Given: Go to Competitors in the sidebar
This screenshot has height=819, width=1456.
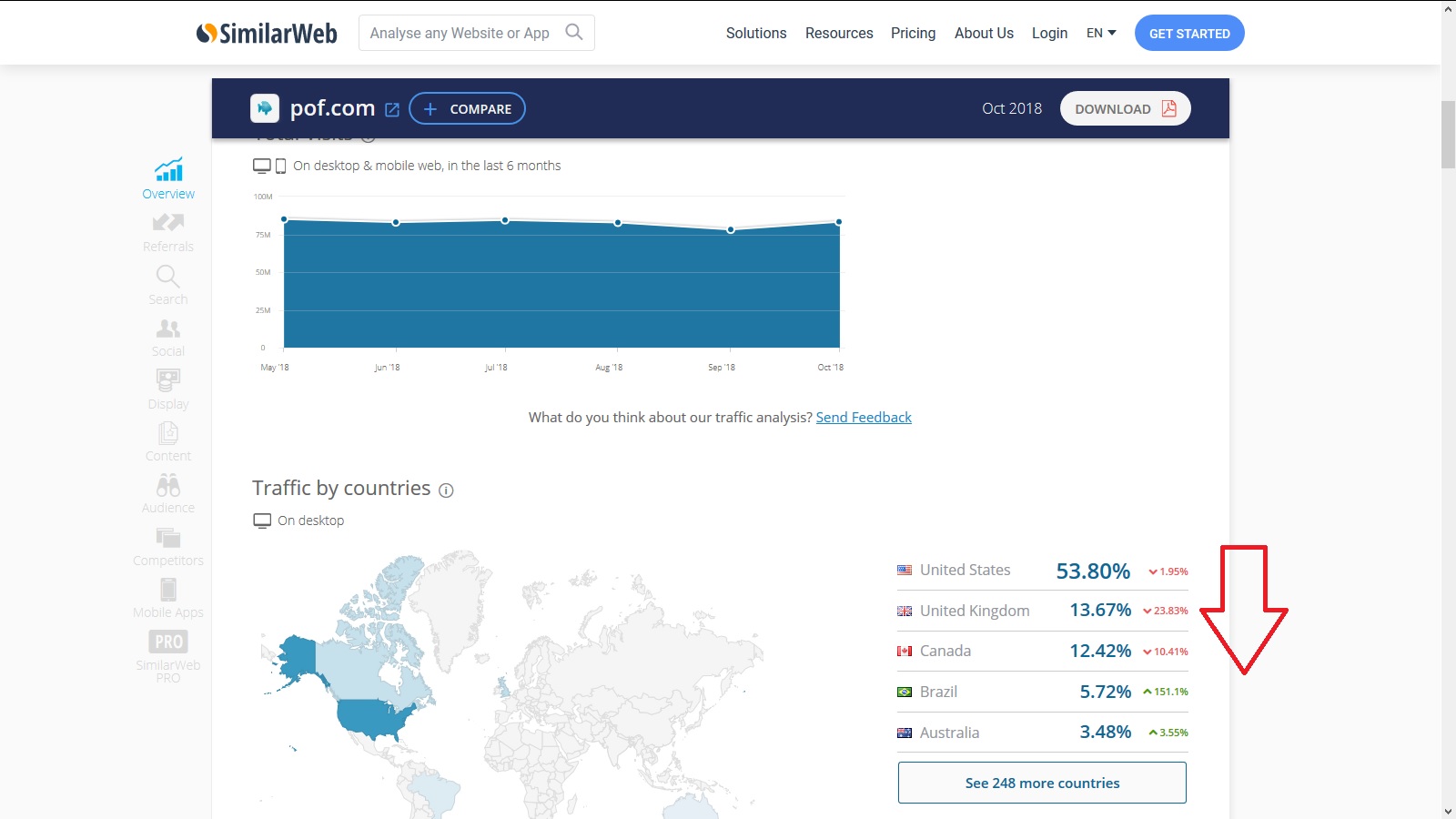Looking at the screenshot, I should click(168, 547).
